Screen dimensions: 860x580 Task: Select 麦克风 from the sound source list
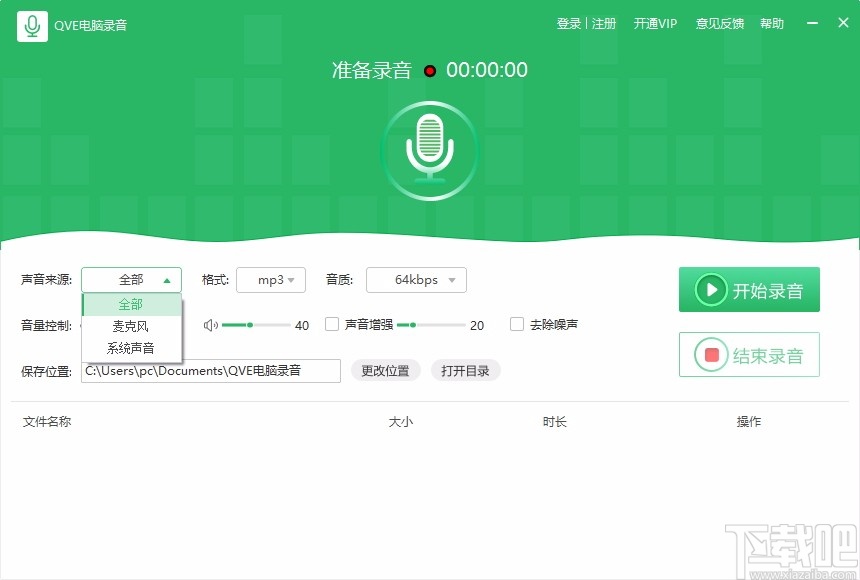point(131,327)
